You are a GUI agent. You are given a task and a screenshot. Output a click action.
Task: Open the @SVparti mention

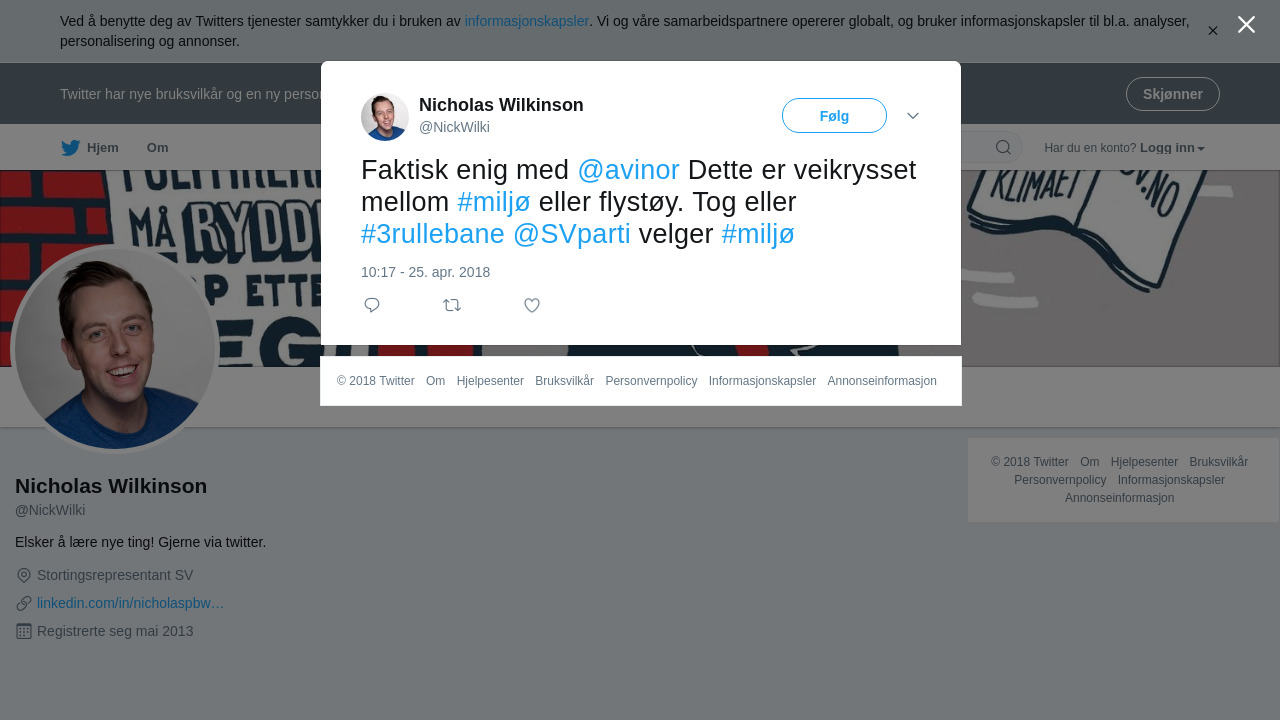(572, 234)
